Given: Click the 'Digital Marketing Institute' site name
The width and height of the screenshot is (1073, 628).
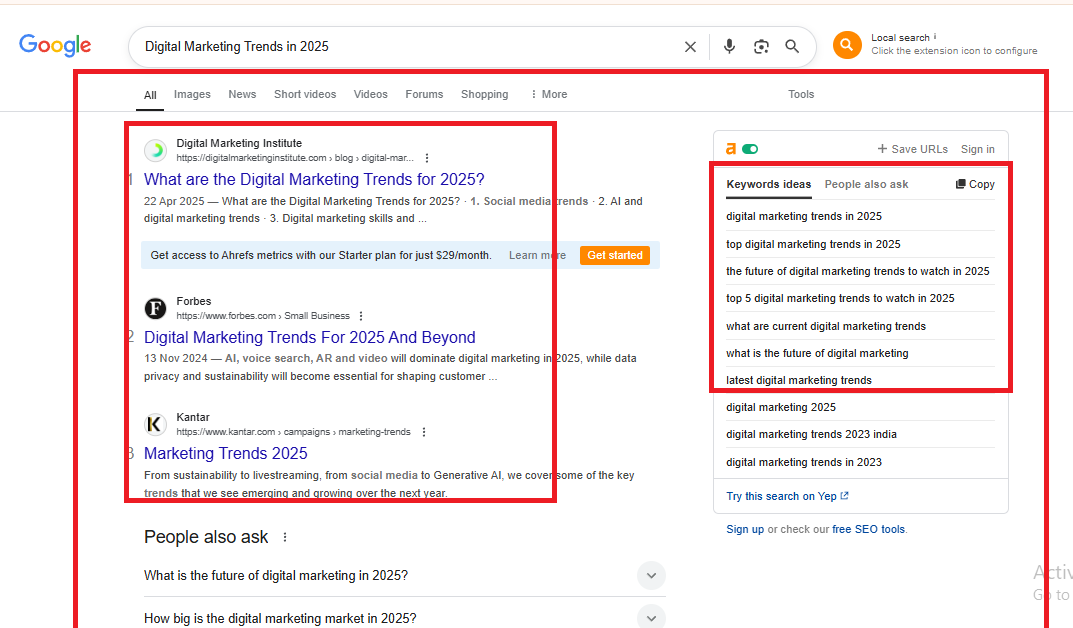Looking at the screenshot, I should [x=239, y=143].
